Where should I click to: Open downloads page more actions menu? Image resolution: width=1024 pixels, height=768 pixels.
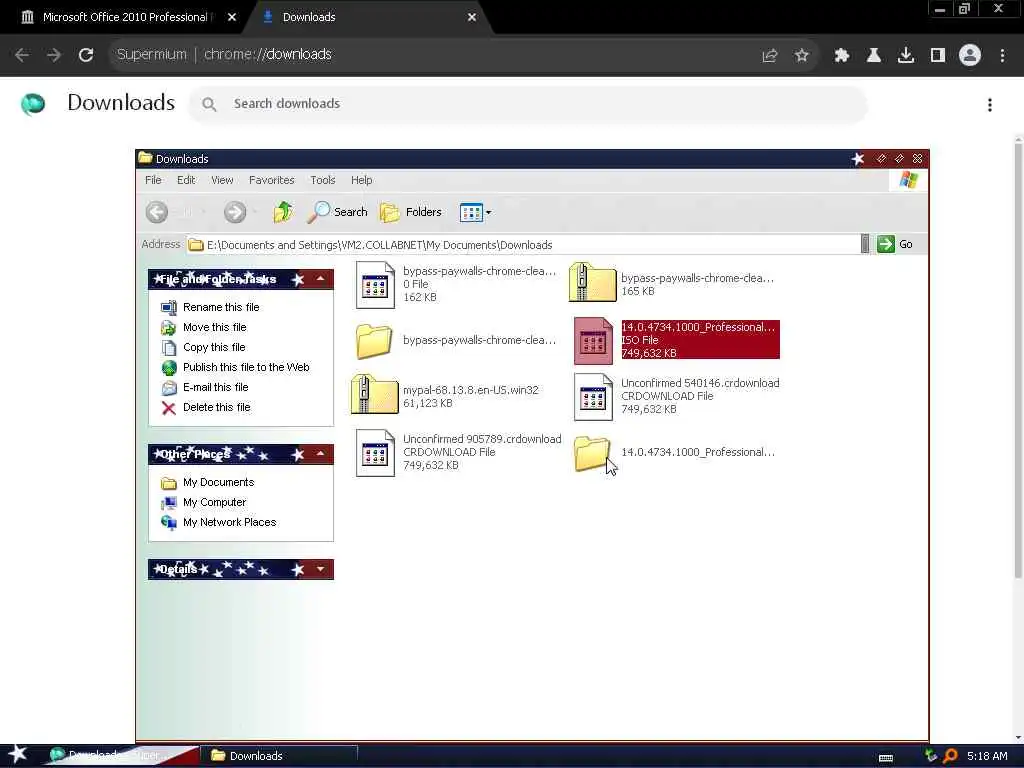coord(989,104)
